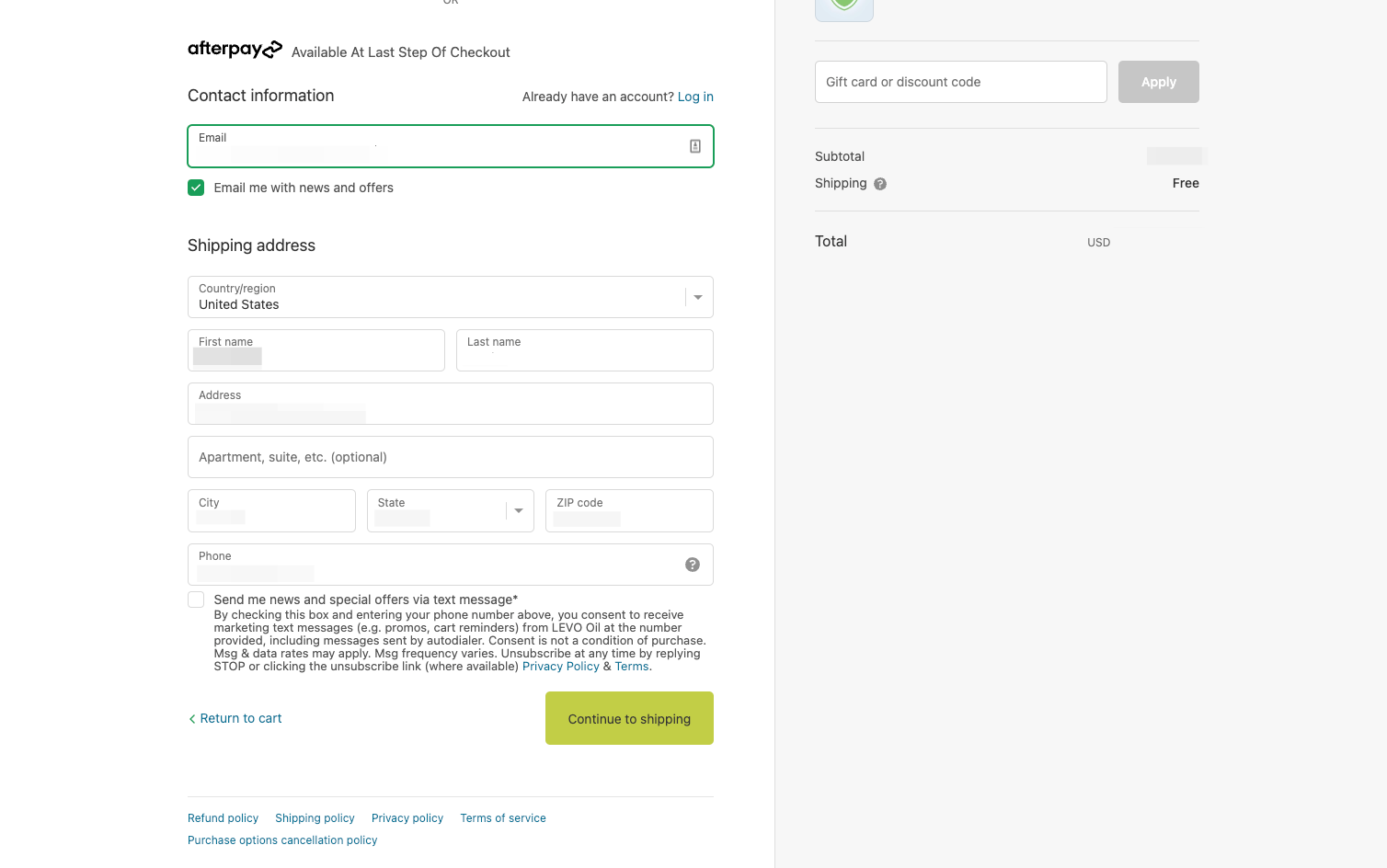
Task: Check the text message offers checkbox
Action: click(196, 600)
